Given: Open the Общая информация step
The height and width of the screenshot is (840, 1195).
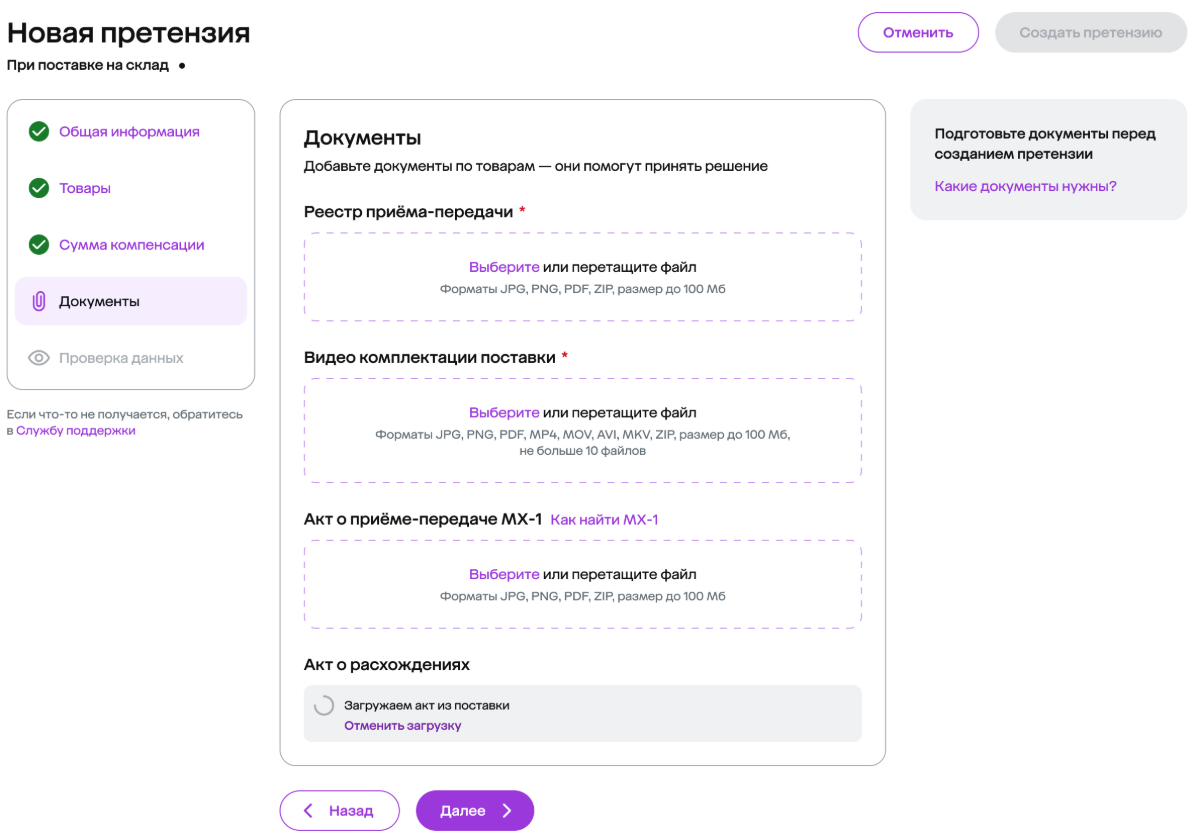Looking at the screenshot, I should coord(130,132).
